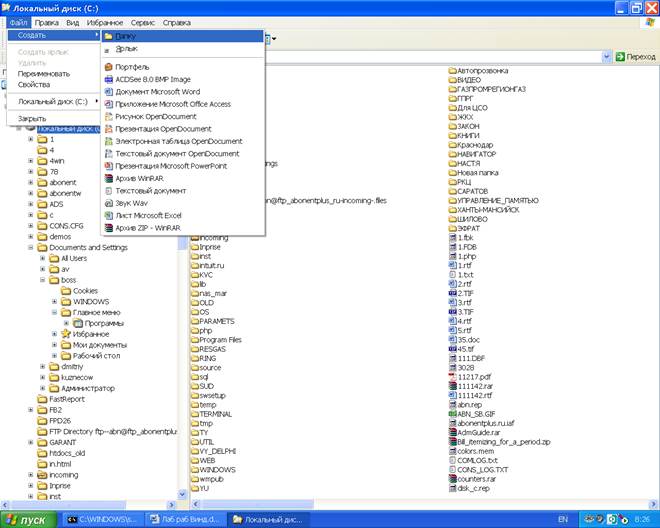The width and height of the screenshot is (660, 528).
Task: Click Презентация Microsoft PowerPoint icon
Action: click(x=109, y=166)
